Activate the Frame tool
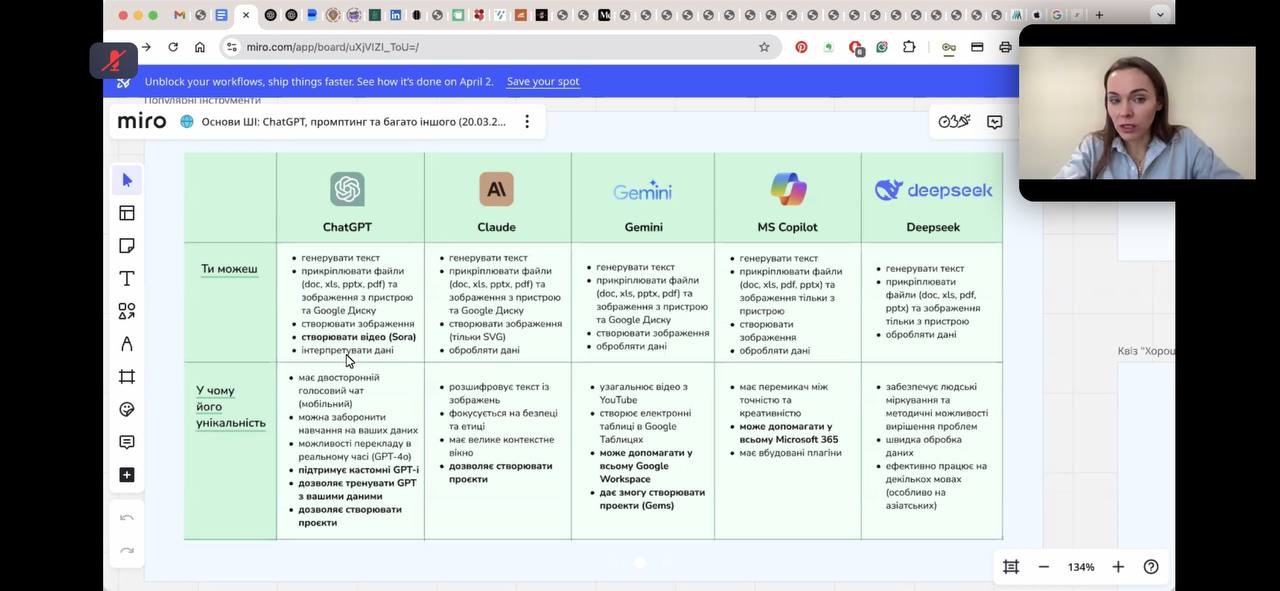Screen dimensions: 1280x591 coord(127,377)
